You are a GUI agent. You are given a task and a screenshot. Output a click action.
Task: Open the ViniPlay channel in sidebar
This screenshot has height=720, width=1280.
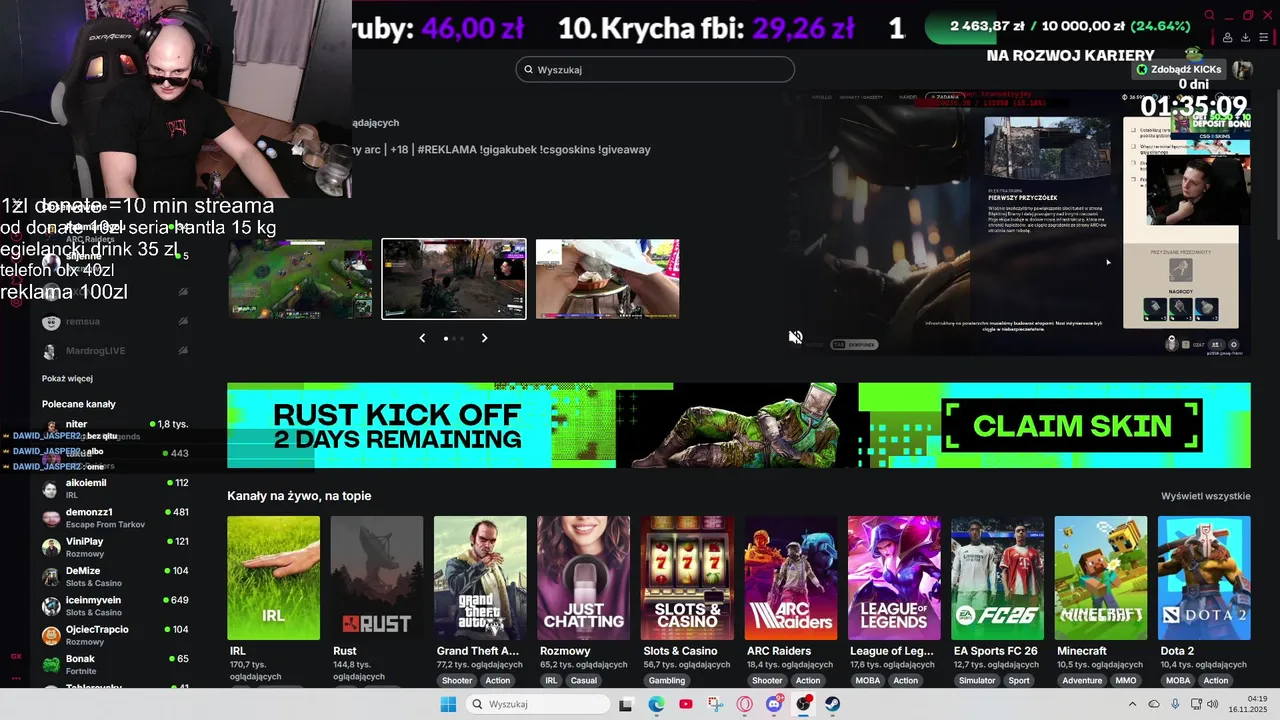(114, 547)
